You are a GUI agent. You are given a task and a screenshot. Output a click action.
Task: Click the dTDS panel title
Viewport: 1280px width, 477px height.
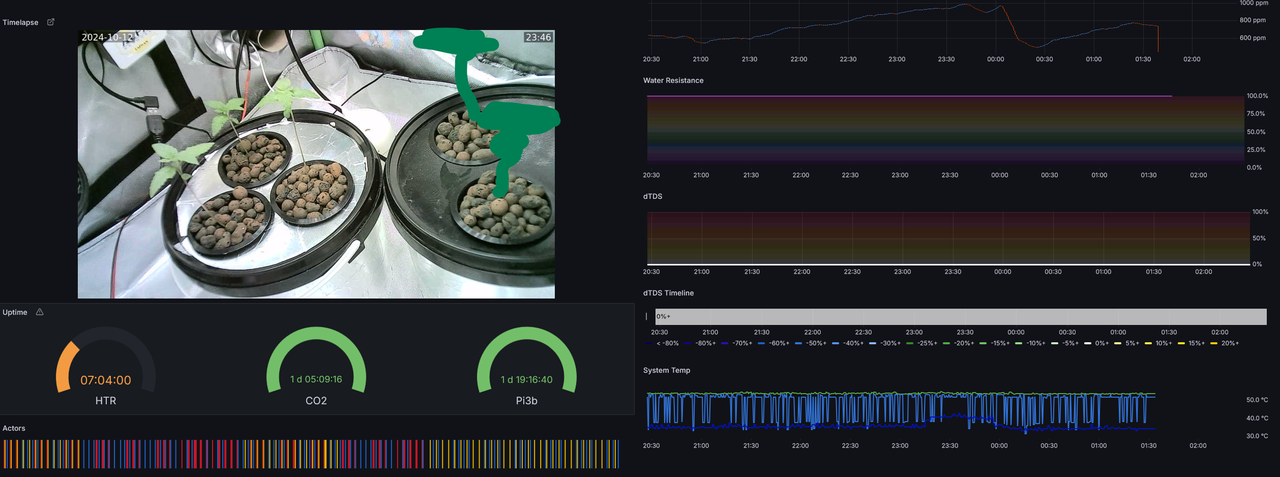point(652,196)
